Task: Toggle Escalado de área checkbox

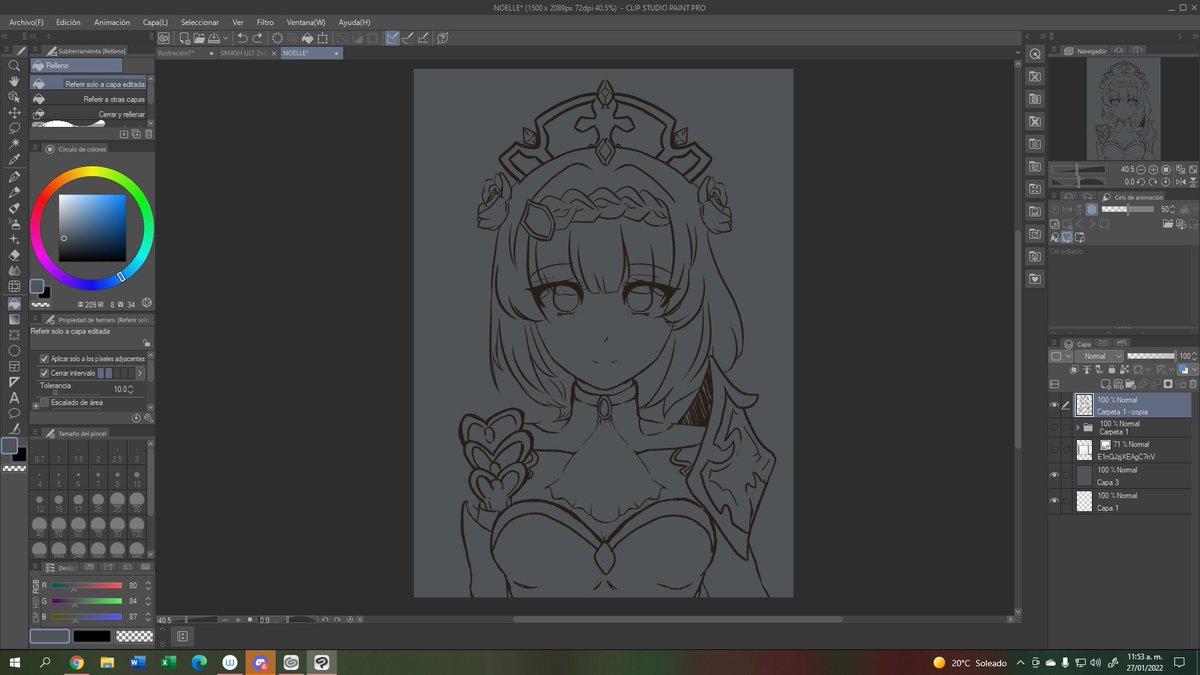Action: [x=44, y=403]
